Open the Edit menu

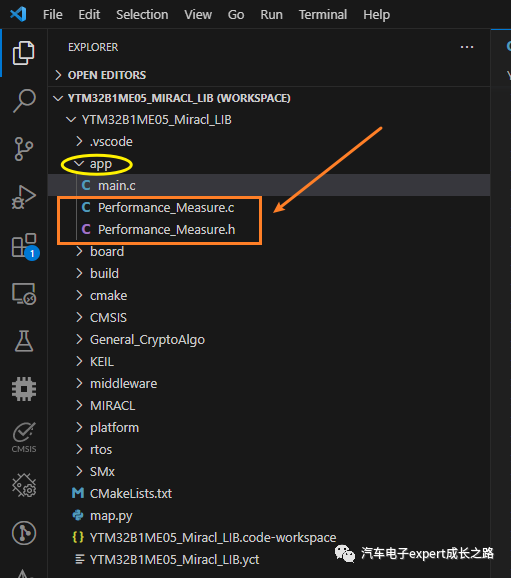(89, 15)
